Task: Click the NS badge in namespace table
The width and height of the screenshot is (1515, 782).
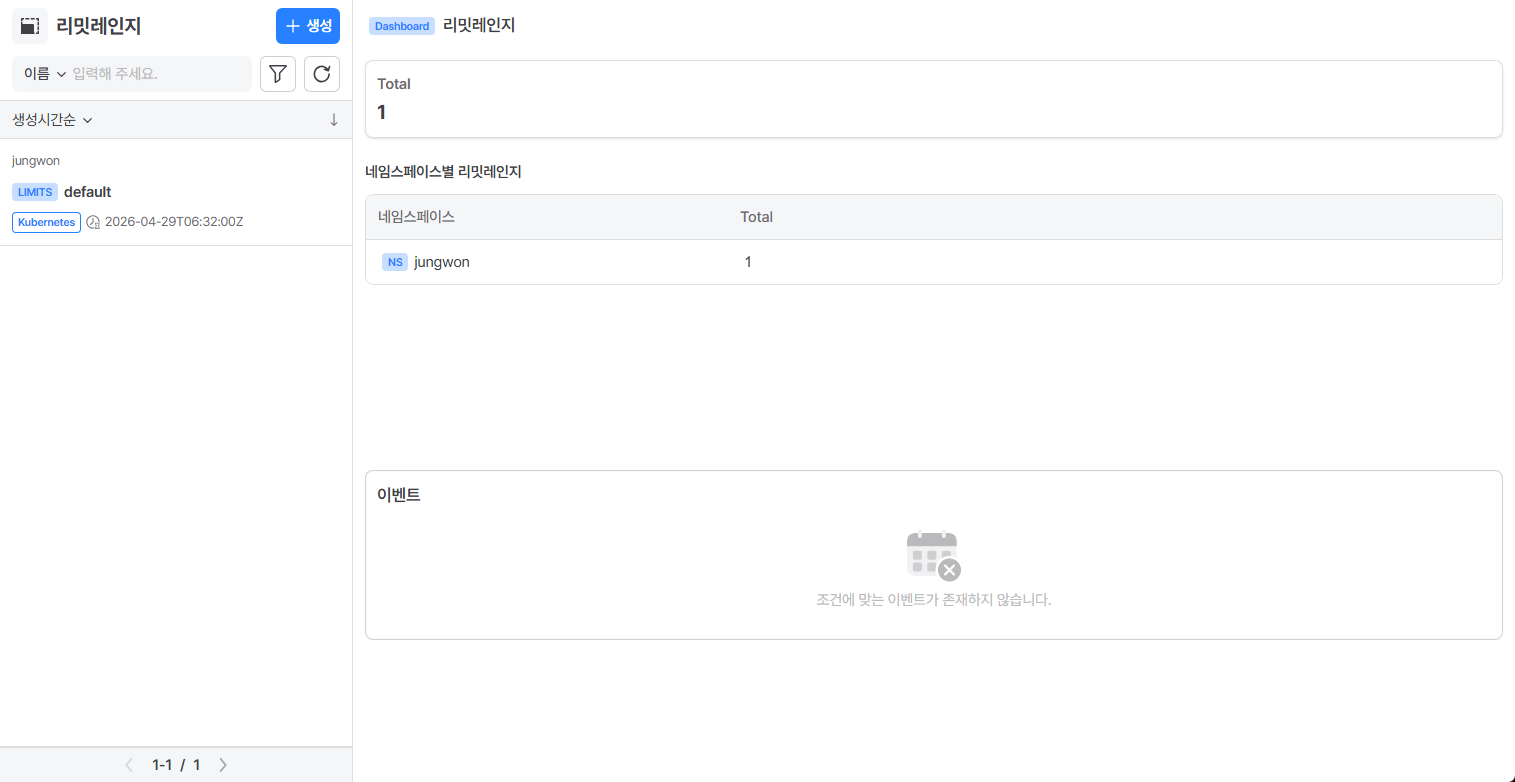Action: click(395, 262)
